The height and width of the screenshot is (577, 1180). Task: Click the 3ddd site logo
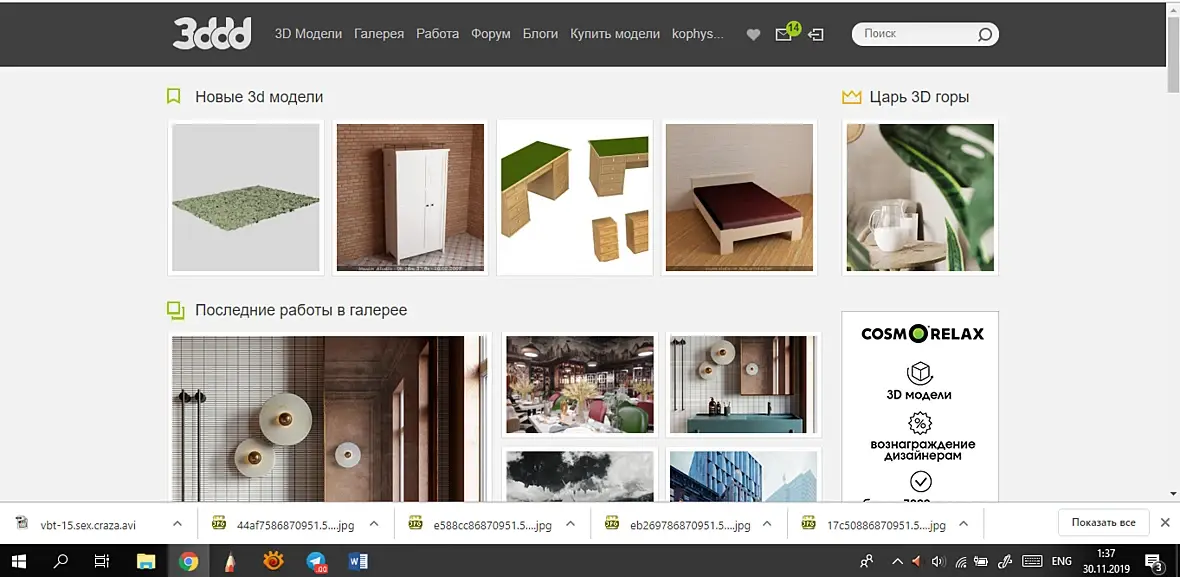pyautogui.click(x=212, y=34)
